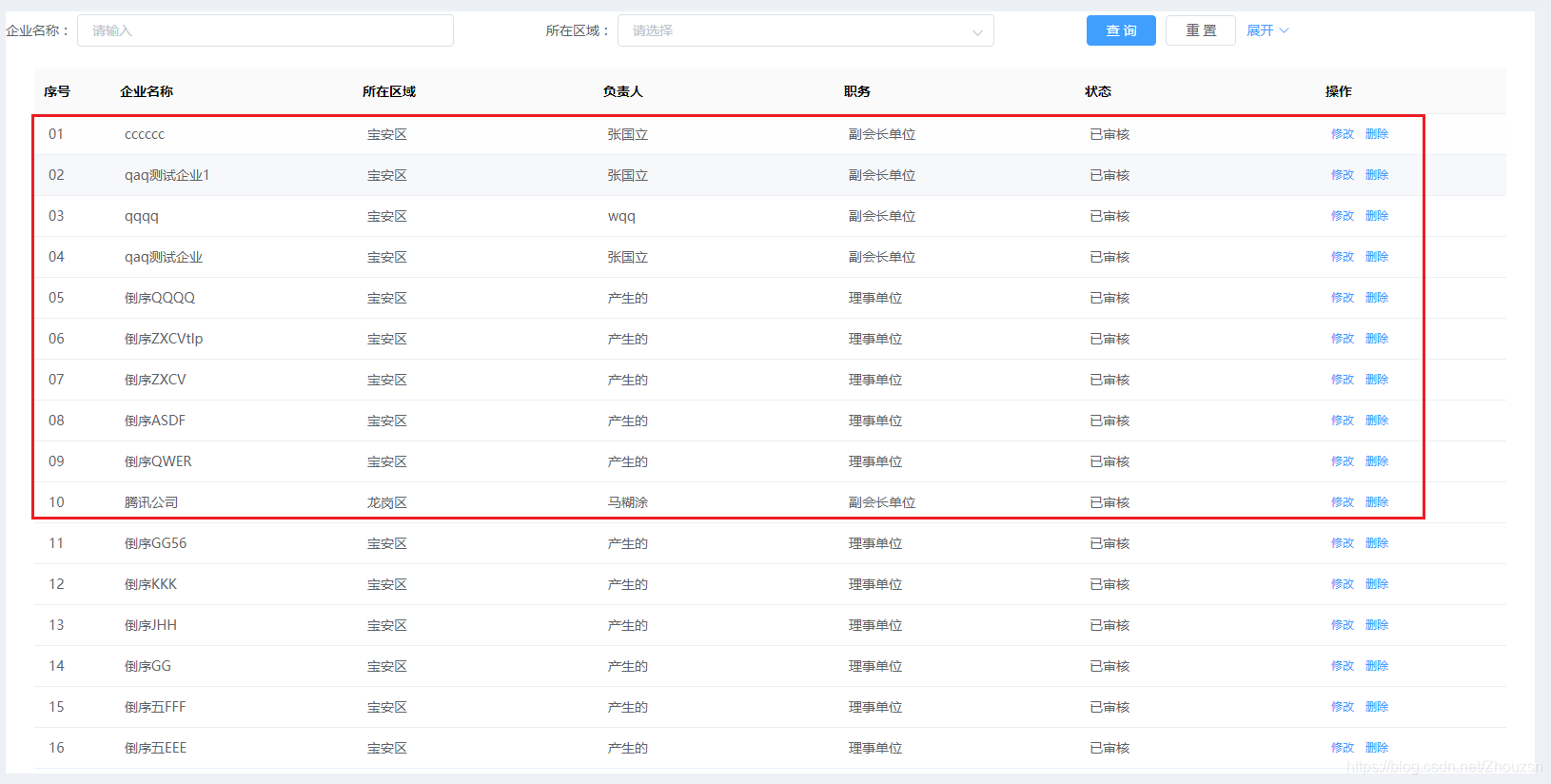
Task: Expand more filters with 展开 link
Action: pyautogui.click(x=1267, y=30)
